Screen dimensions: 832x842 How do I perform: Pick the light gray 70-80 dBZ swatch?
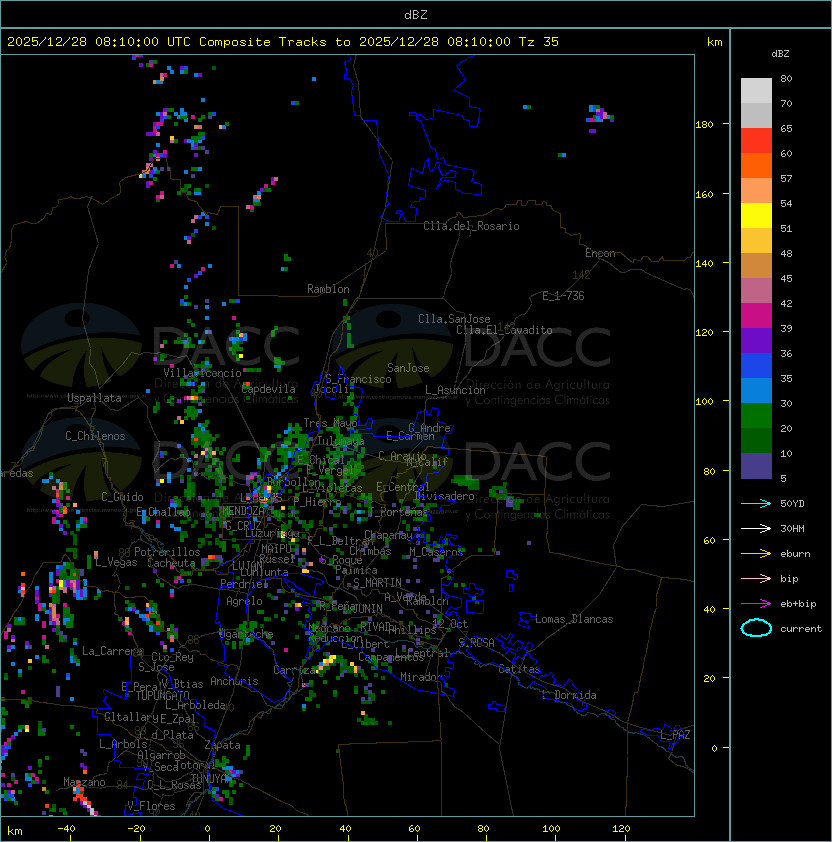tap(756, 91)
